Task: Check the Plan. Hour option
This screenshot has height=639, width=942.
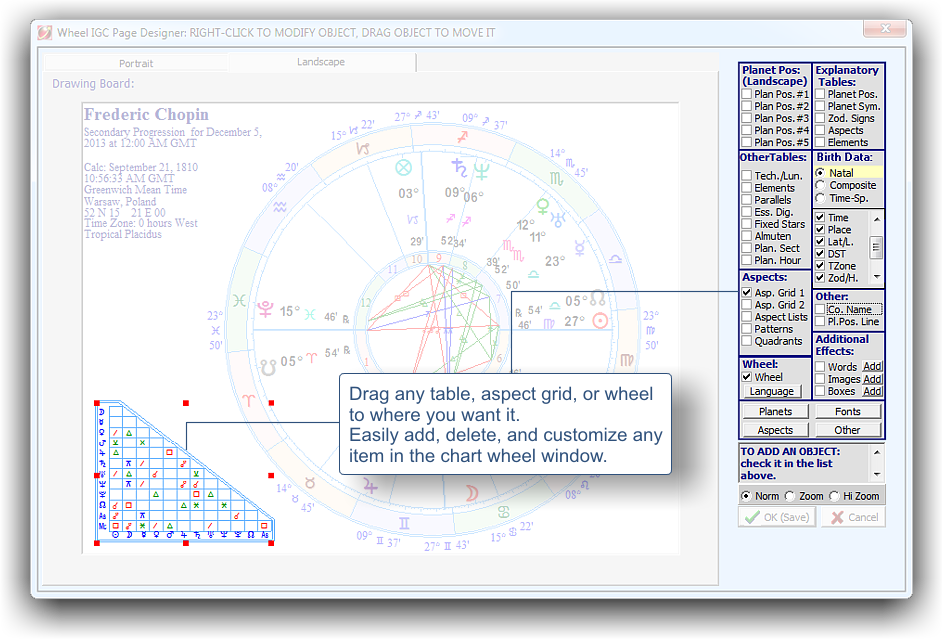Action: click(x=746, y=260)
